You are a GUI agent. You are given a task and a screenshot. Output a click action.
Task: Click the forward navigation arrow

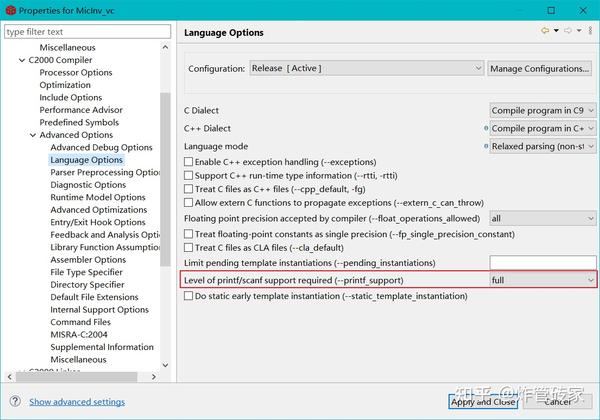[567, 32]
